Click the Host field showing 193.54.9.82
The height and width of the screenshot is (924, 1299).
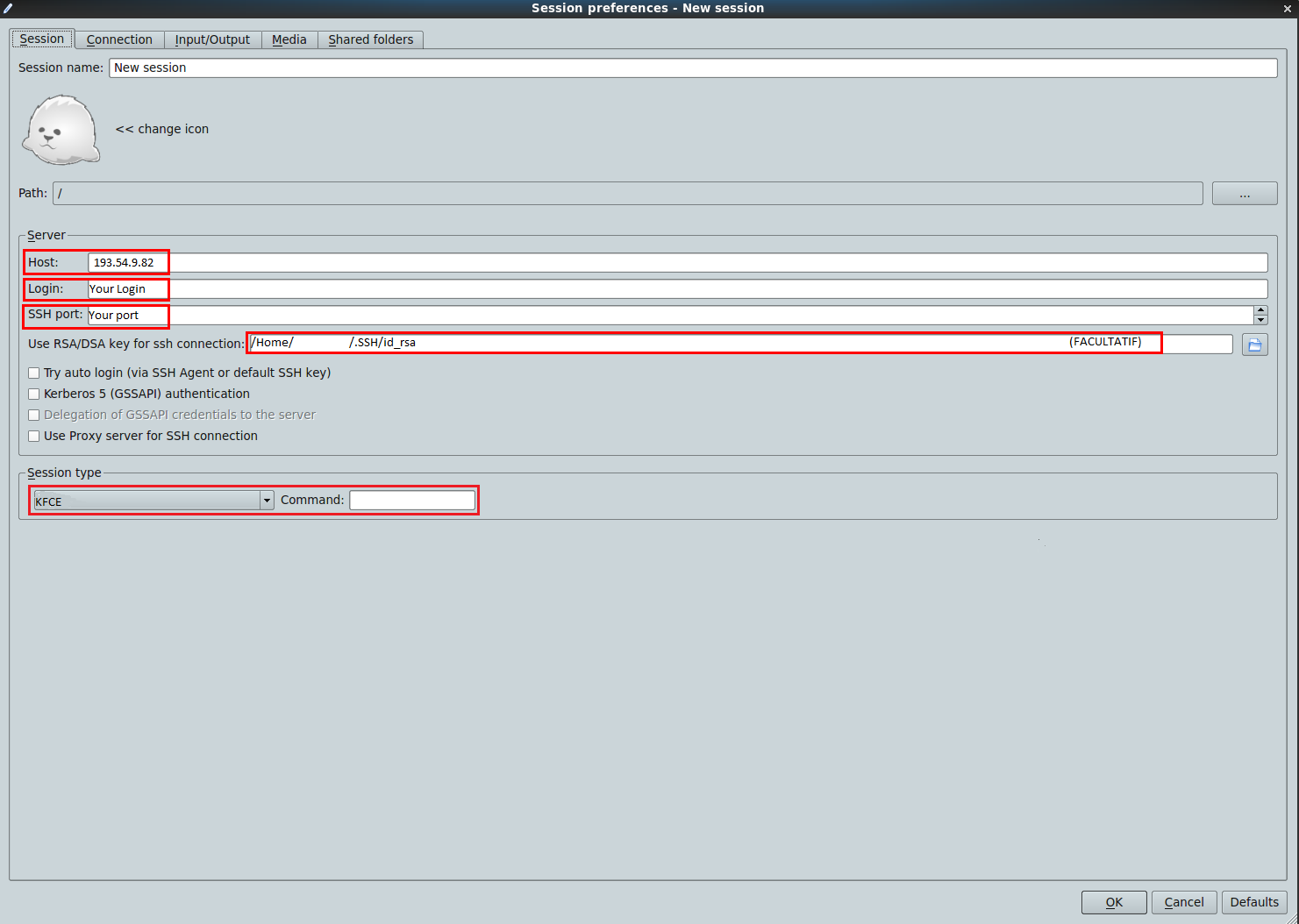pyautogui.click(x=677, y=262)
